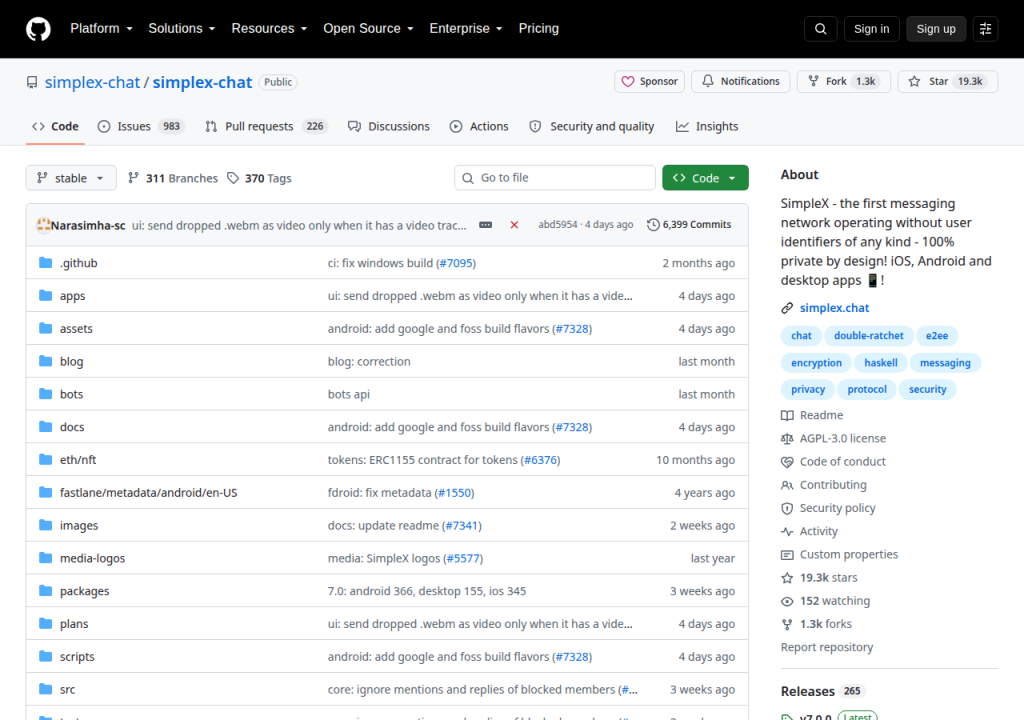
Task: Switch to the Issues tab
Action: click(141, 127)
